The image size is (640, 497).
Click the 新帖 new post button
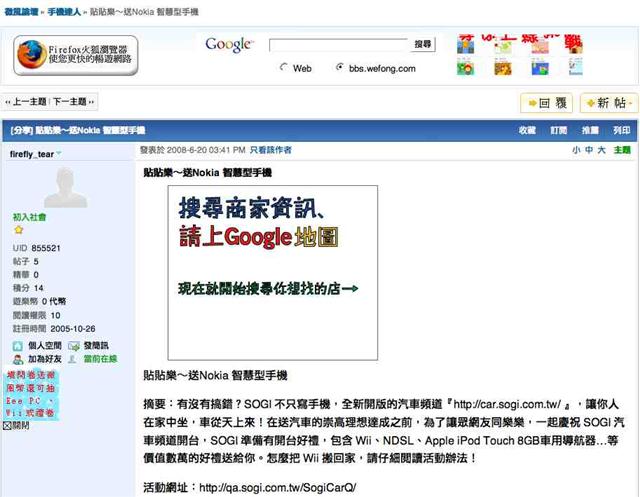pos(608,103)
